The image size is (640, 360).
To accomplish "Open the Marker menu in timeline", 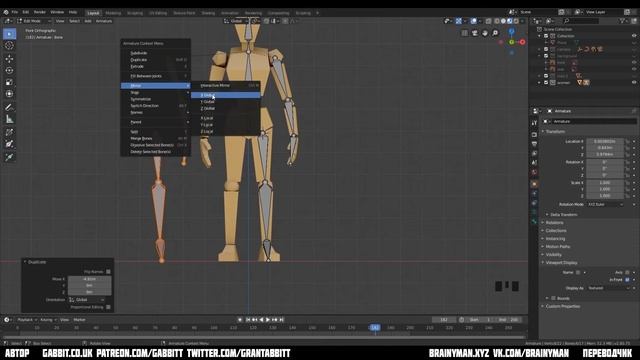I will point(80,320).
